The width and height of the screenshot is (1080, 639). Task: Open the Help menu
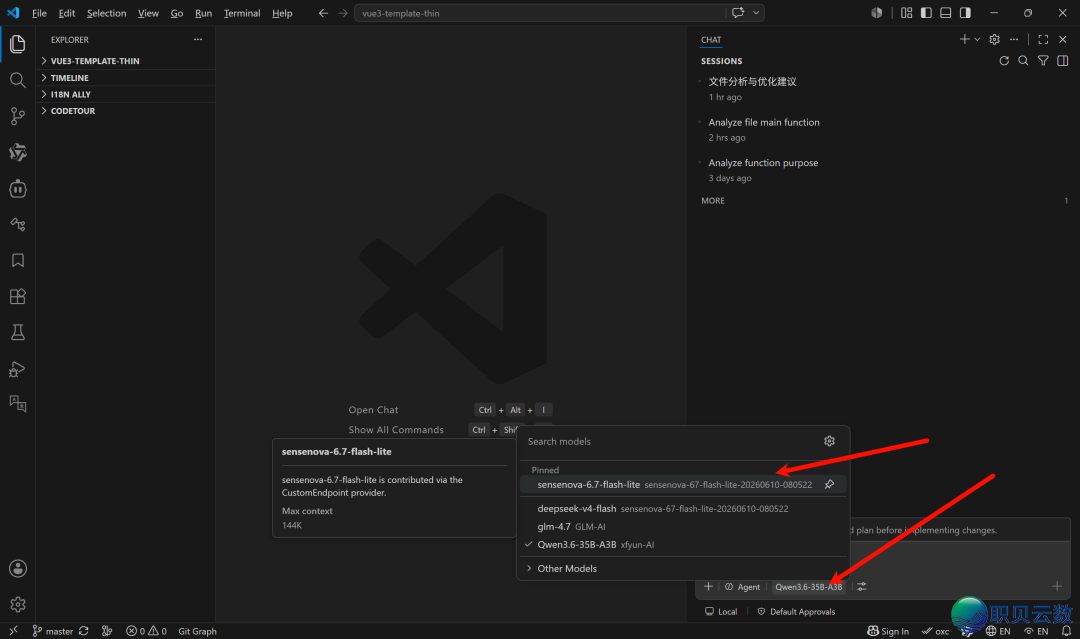pyautogui.click(x=282, y=13)
